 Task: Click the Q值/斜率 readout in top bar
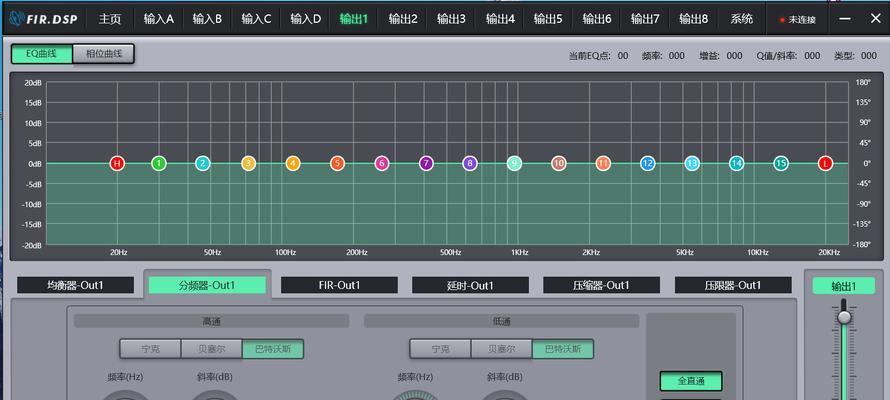tap(788, 56)
